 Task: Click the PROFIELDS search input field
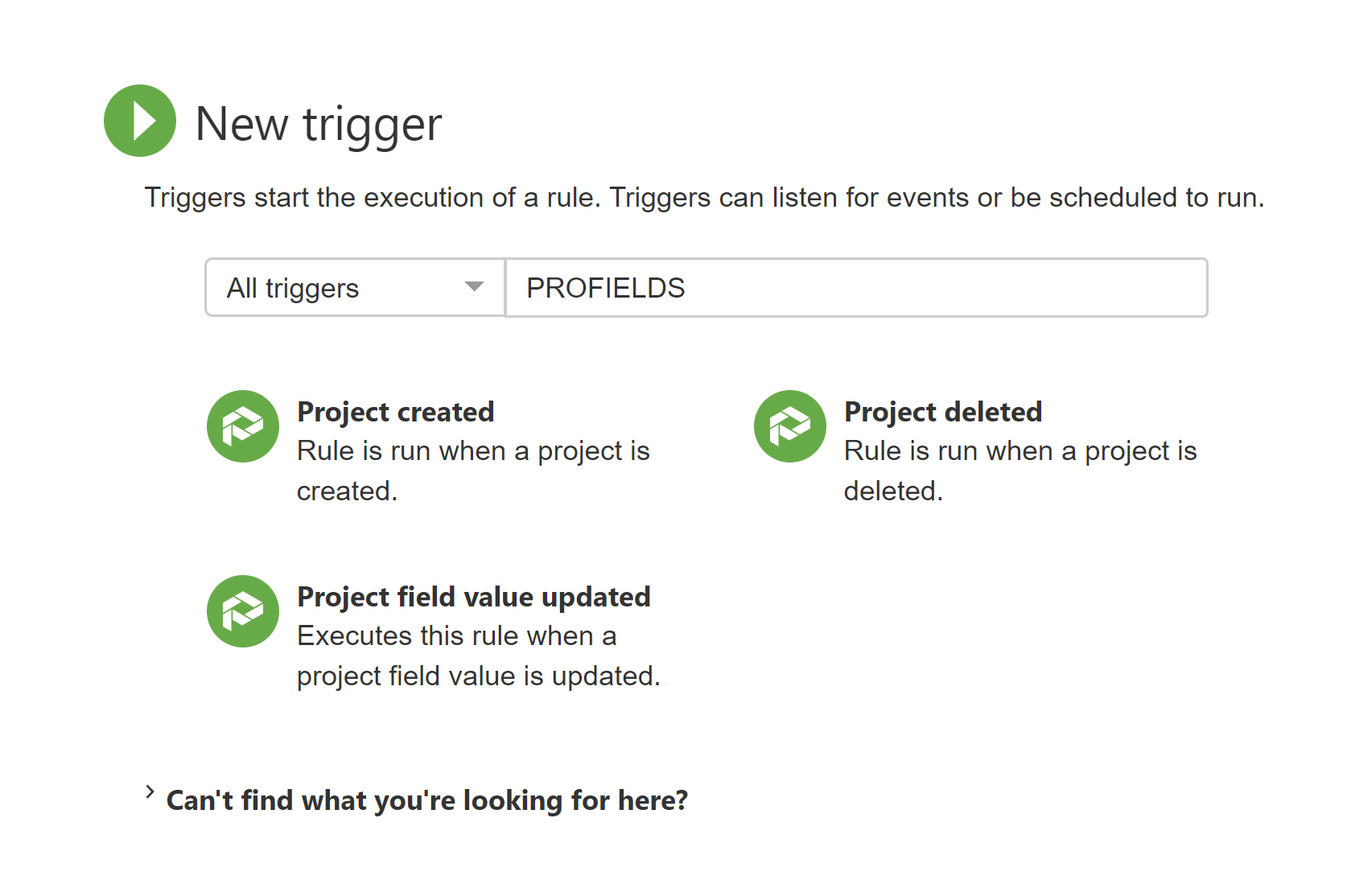click(856, 287)
